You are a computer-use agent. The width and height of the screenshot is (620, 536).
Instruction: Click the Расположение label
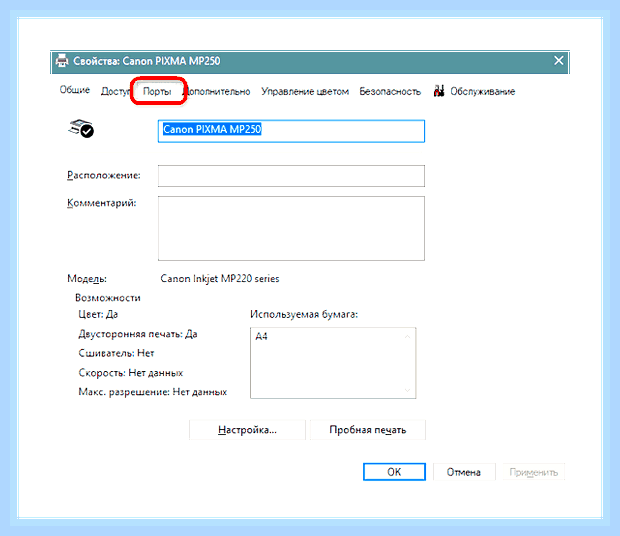pyautogui.click(x=104, y=175)
